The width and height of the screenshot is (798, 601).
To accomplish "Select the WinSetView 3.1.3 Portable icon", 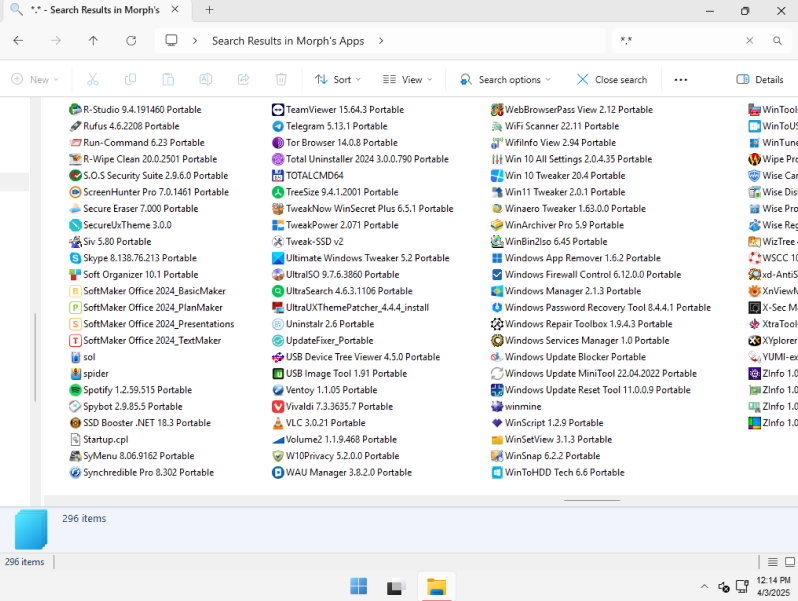I will [x=497, y=439].
